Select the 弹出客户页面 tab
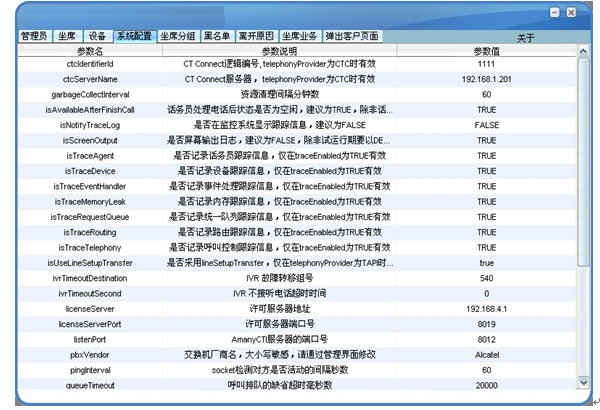The height and width of the screenshot is (410, 600). coord(352,36)
